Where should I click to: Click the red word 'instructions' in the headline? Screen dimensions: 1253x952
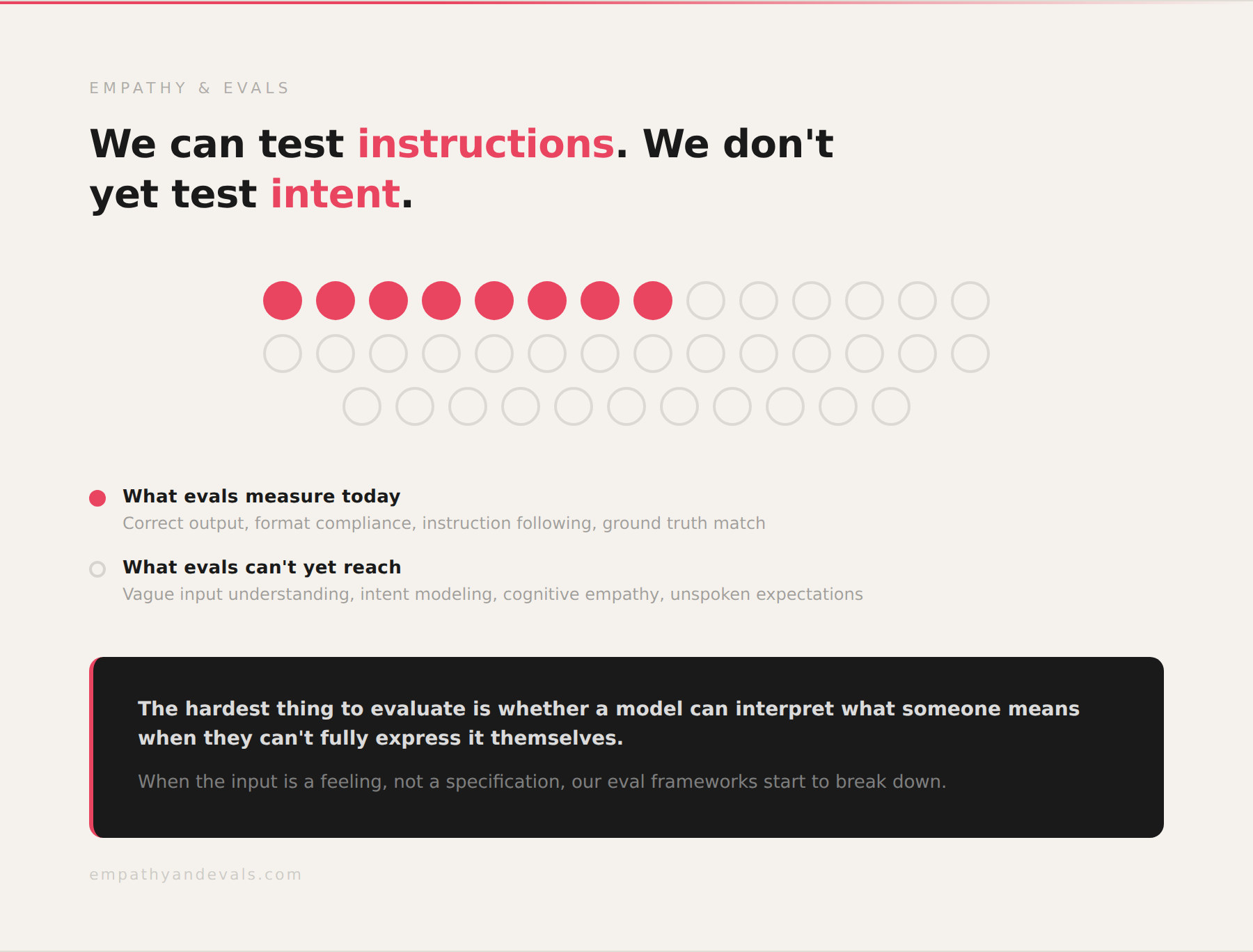coord(486,144)
